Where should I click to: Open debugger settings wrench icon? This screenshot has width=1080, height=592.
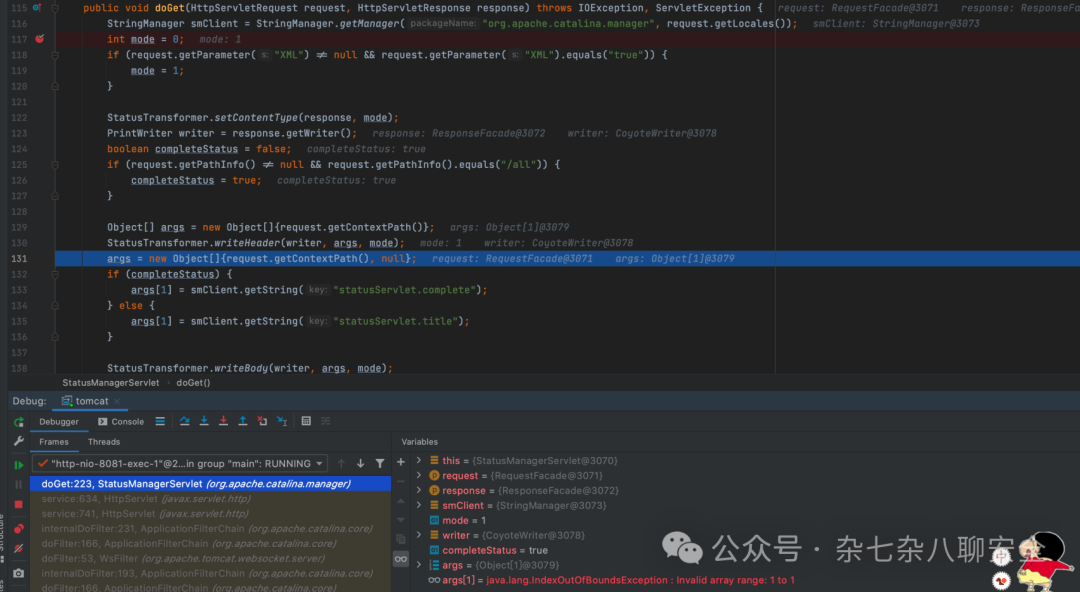coord(19,441)
